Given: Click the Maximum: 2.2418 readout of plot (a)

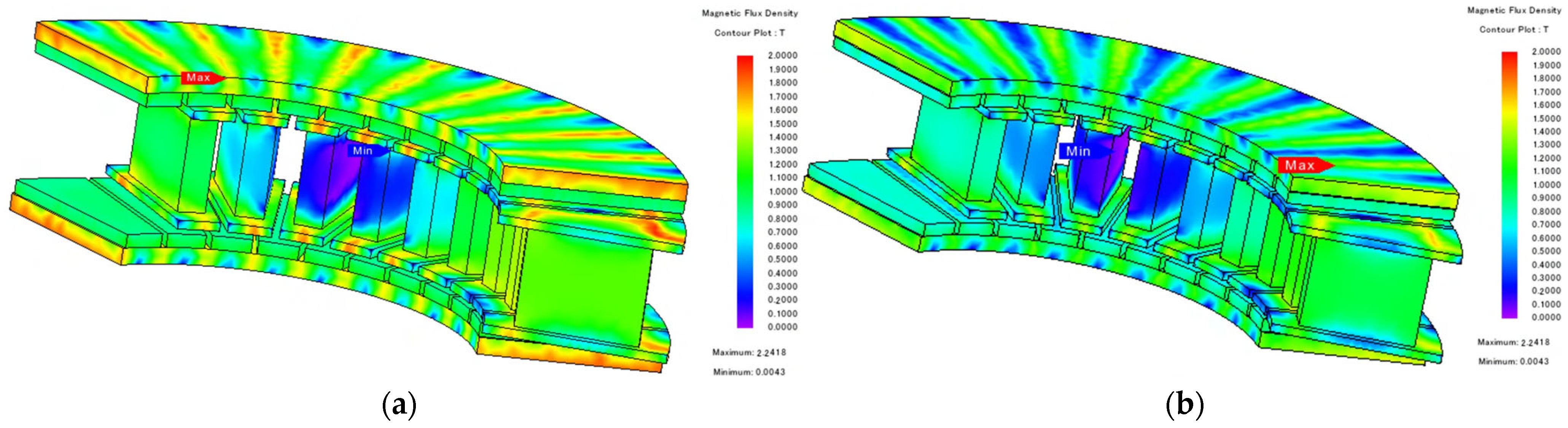Looking at the screenshot, I should (749, 353).
